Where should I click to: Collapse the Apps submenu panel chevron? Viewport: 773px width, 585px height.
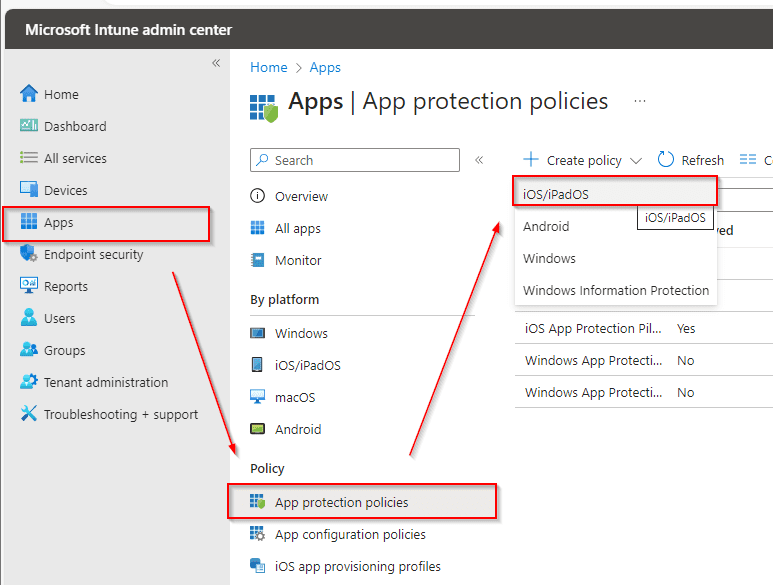[479, 160]
